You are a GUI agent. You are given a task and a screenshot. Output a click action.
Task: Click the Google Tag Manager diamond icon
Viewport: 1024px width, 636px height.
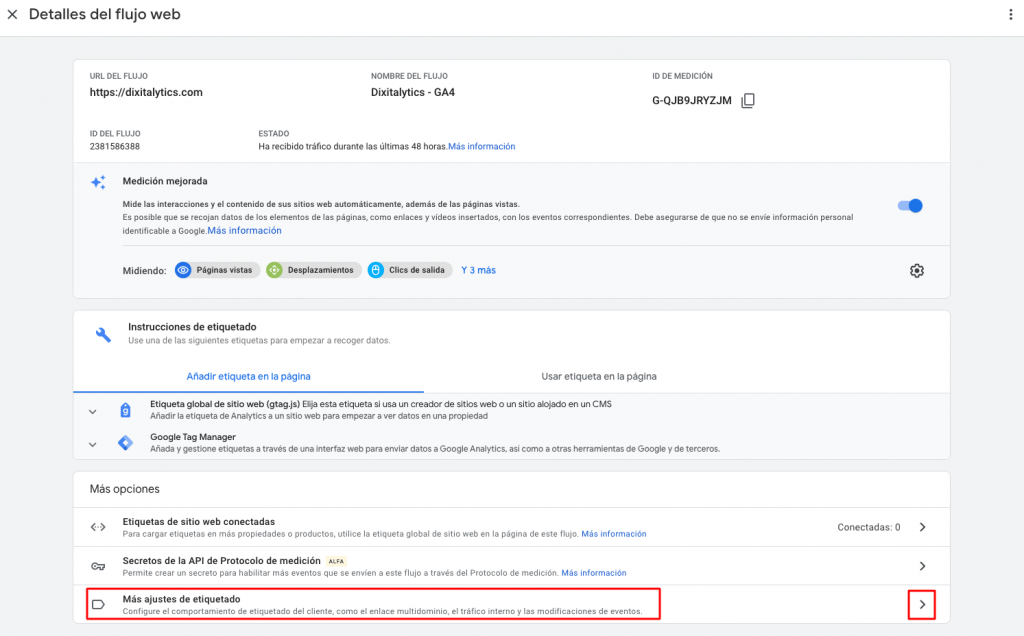coord(125,443)
